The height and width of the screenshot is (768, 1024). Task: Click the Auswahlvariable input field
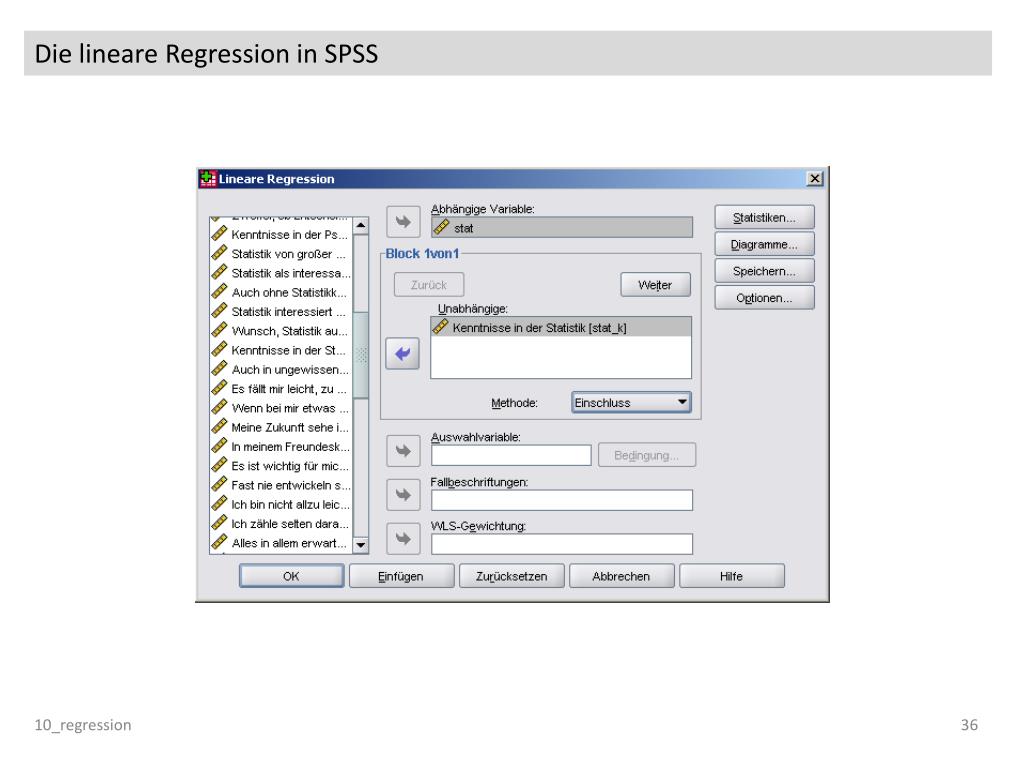pyautogui.click(x=511, y=455)
